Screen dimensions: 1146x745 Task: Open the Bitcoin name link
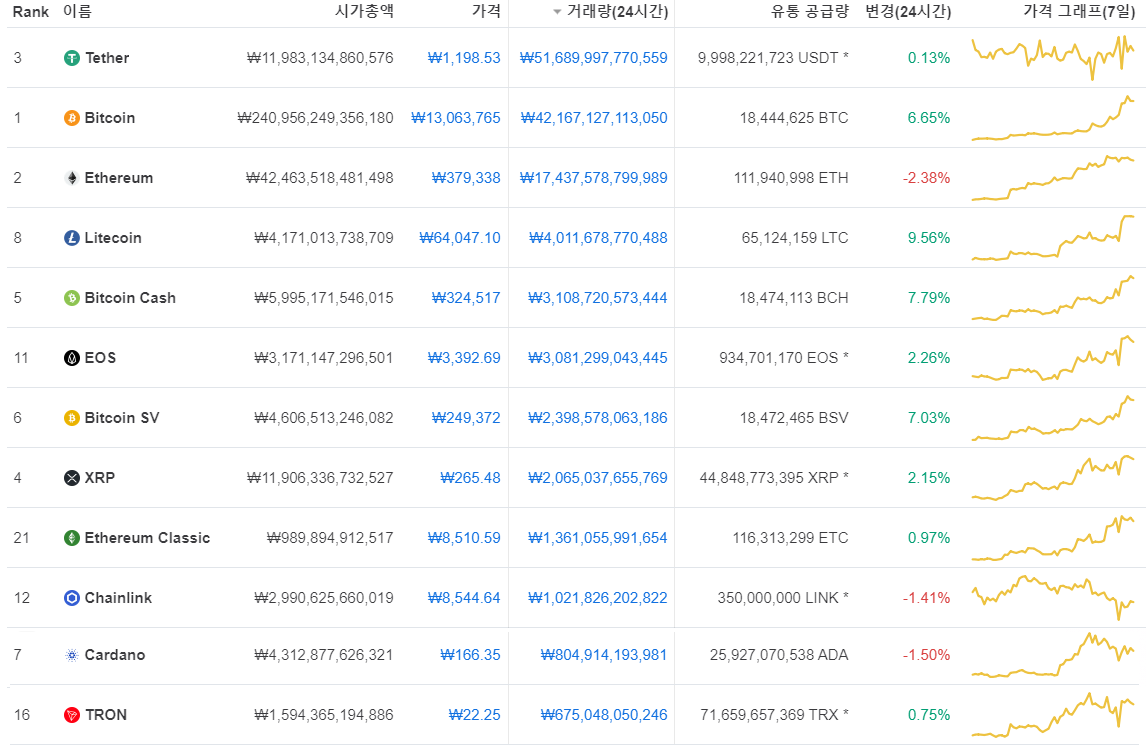[x=110, y=118]
